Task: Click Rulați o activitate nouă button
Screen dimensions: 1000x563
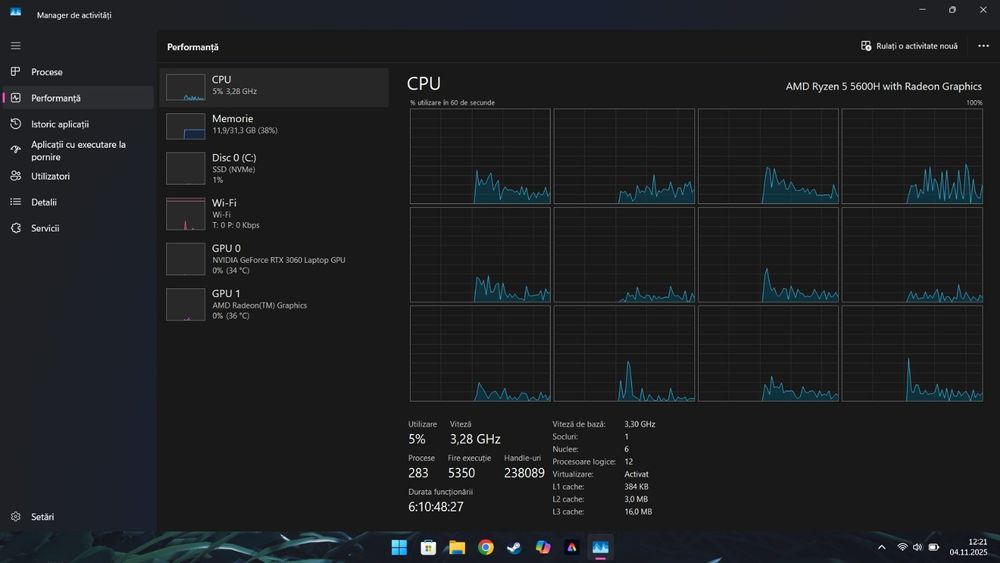Action: tap(909, 46)
